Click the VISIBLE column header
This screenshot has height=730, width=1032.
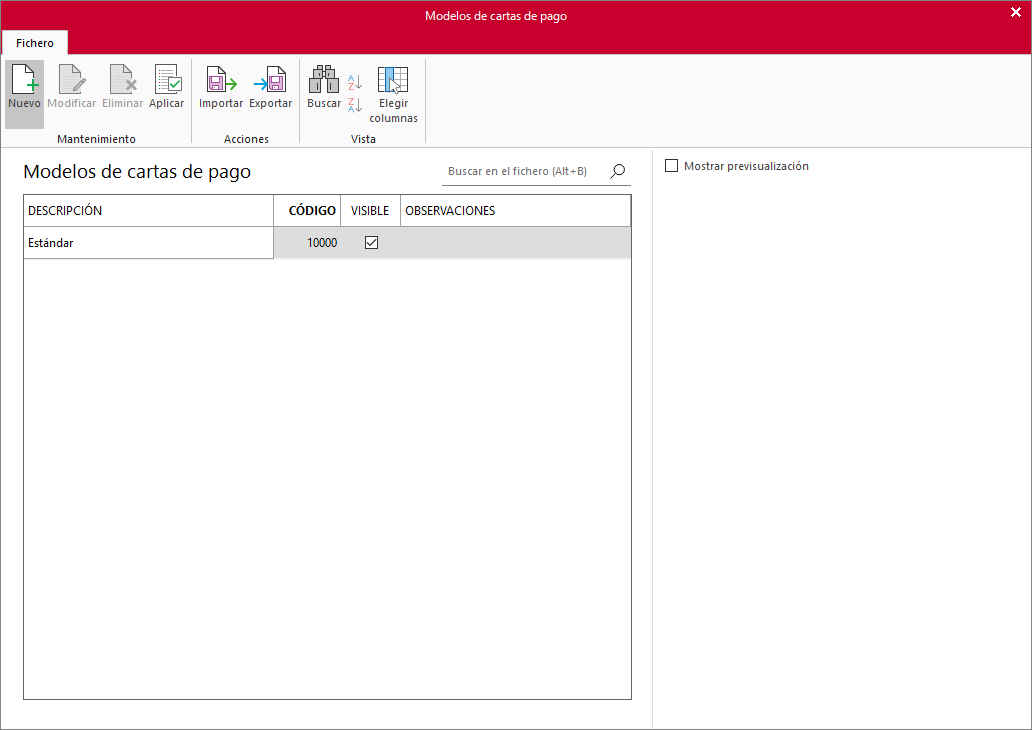pyautogui.click(x=370, y=211)
